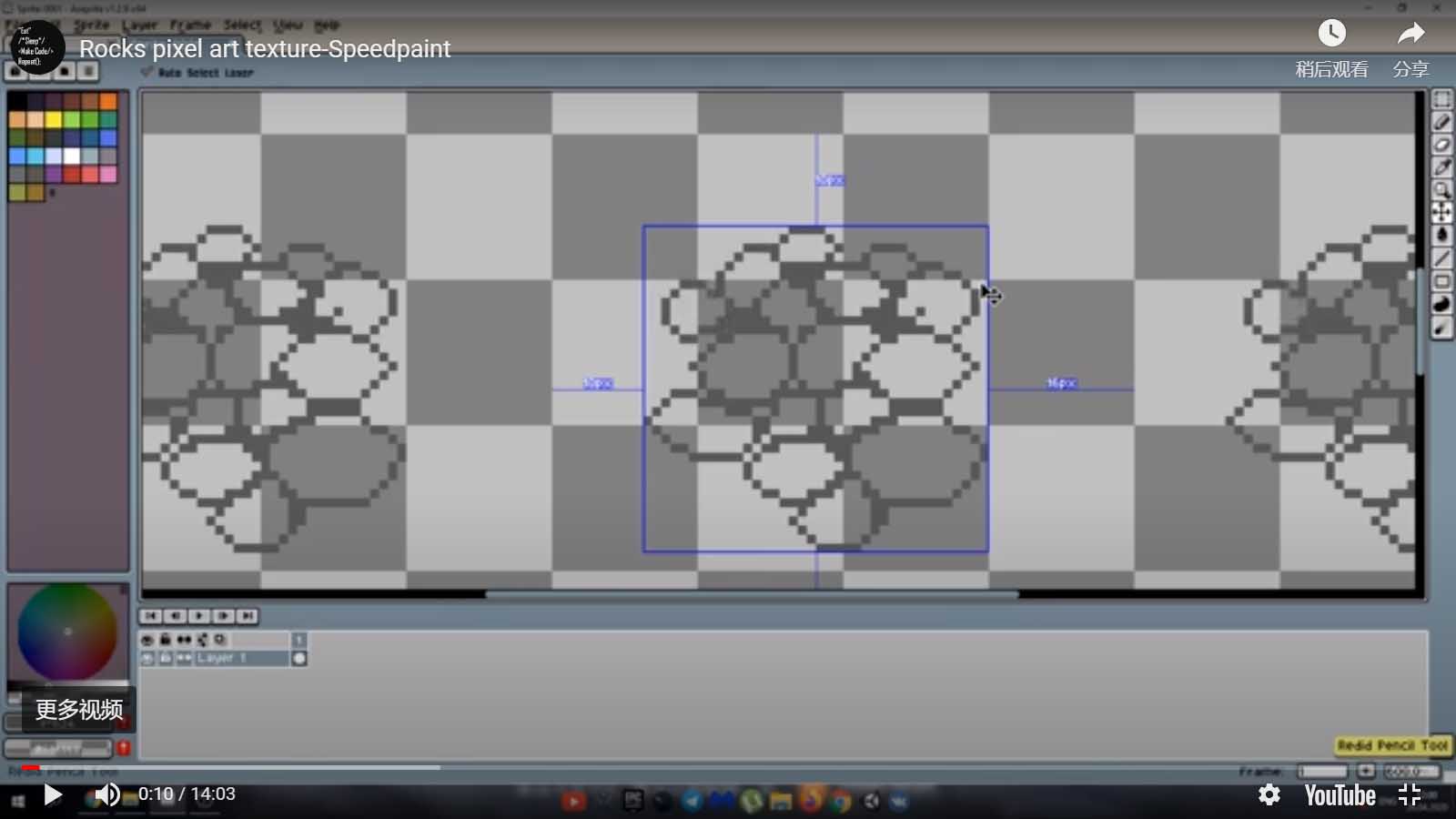Activate the Zoom magnifier tool
The height and width of the screenshot is (819, 1456).
[x=1441, y=190]
